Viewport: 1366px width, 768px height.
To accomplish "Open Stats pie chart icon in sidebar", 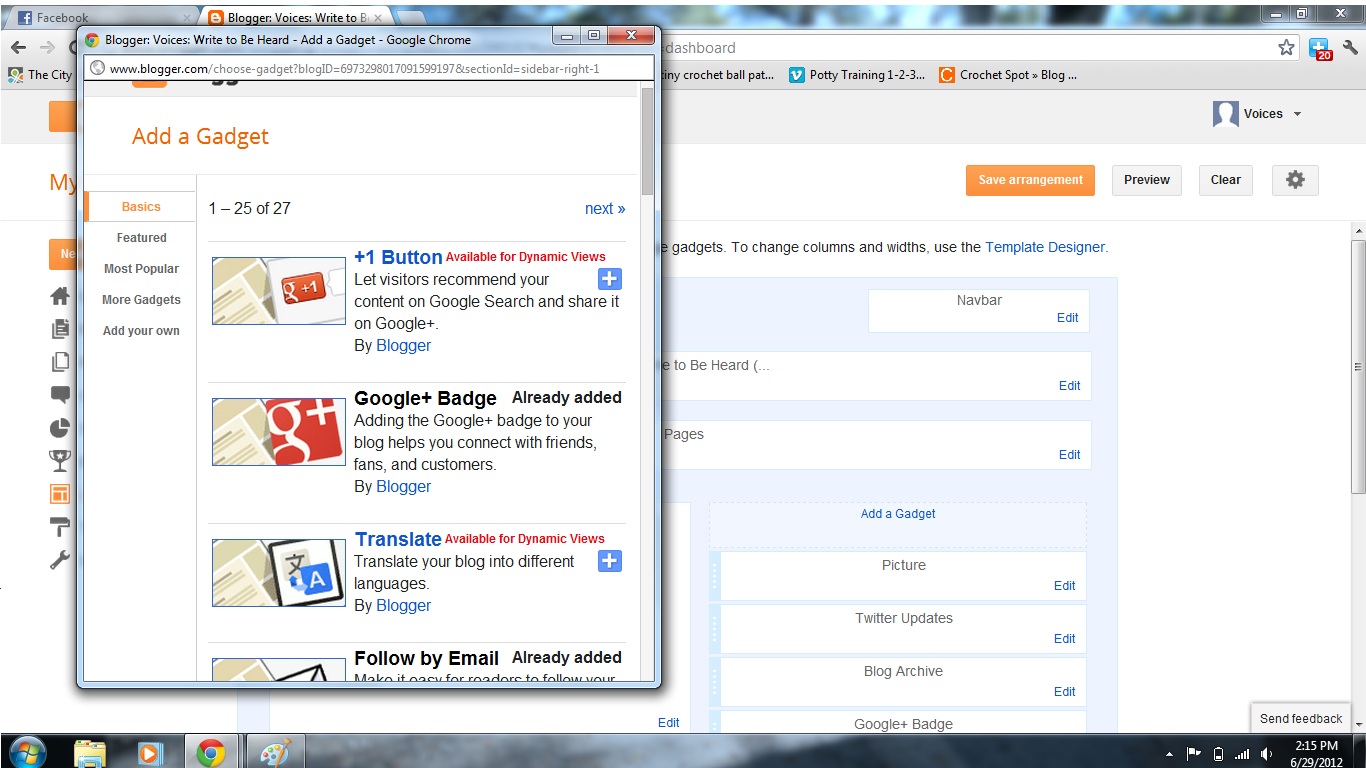I will tap(60, 428).
